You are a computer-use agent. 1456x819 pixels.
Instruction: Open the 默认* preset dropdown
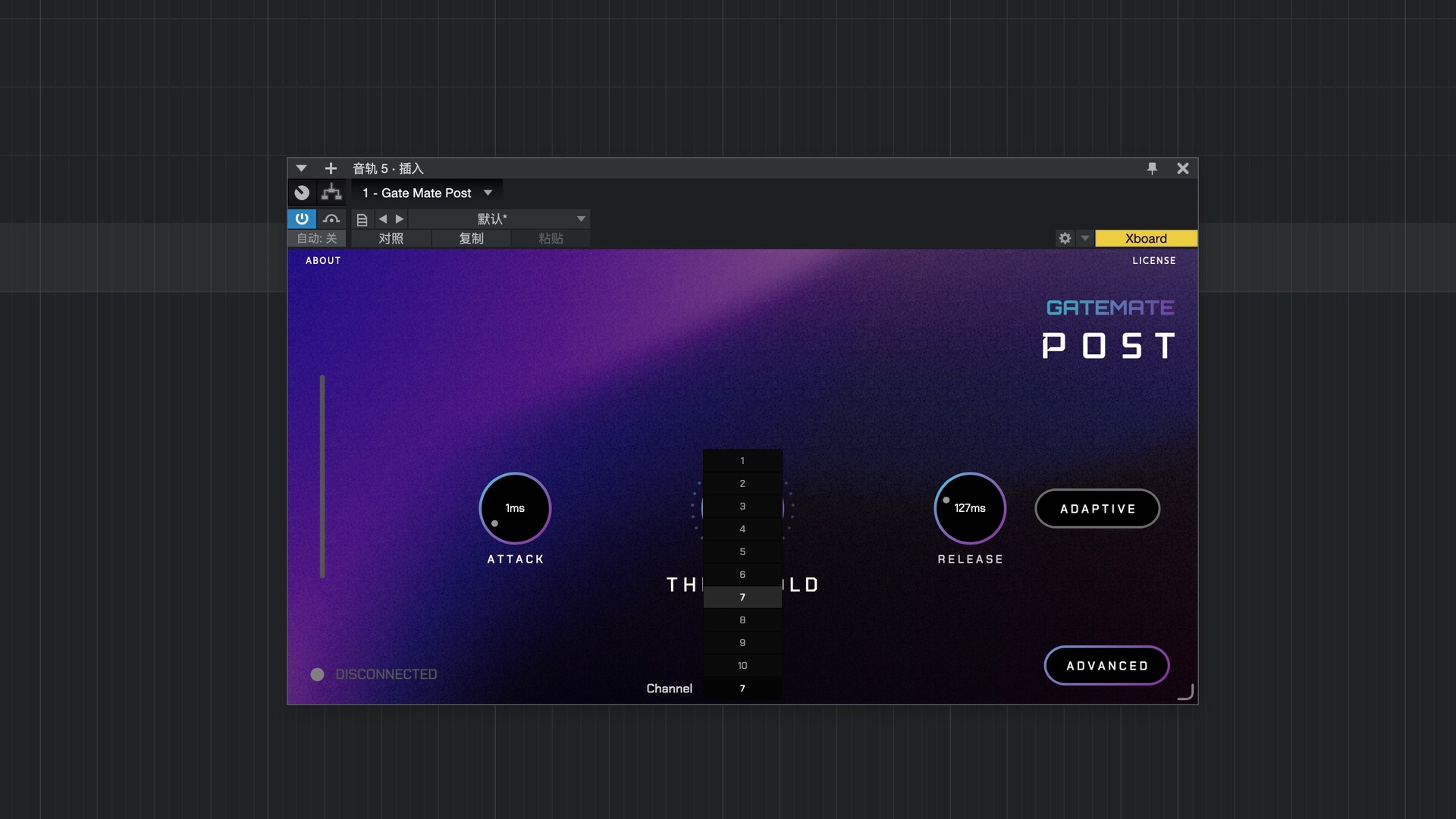(x=499, y=219)
